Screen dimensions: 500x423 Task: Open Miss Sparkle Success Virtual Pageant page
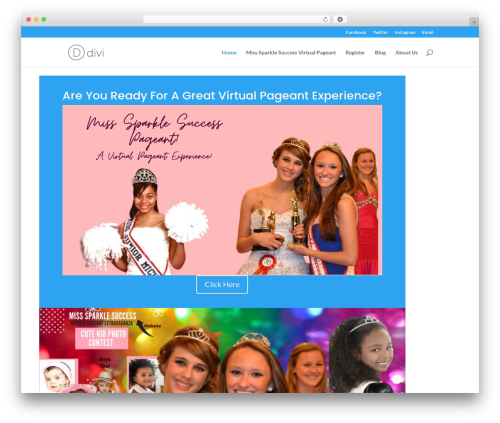(291, 53)
